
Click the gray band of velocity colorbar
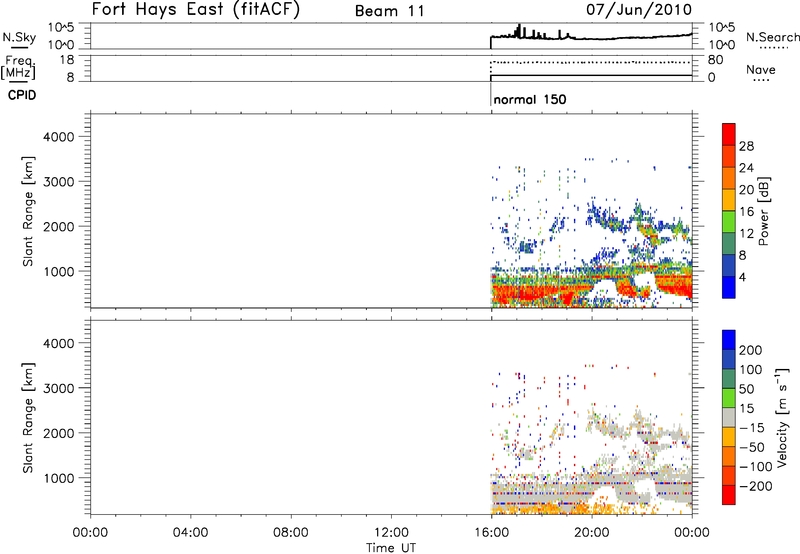coord(729,417)
